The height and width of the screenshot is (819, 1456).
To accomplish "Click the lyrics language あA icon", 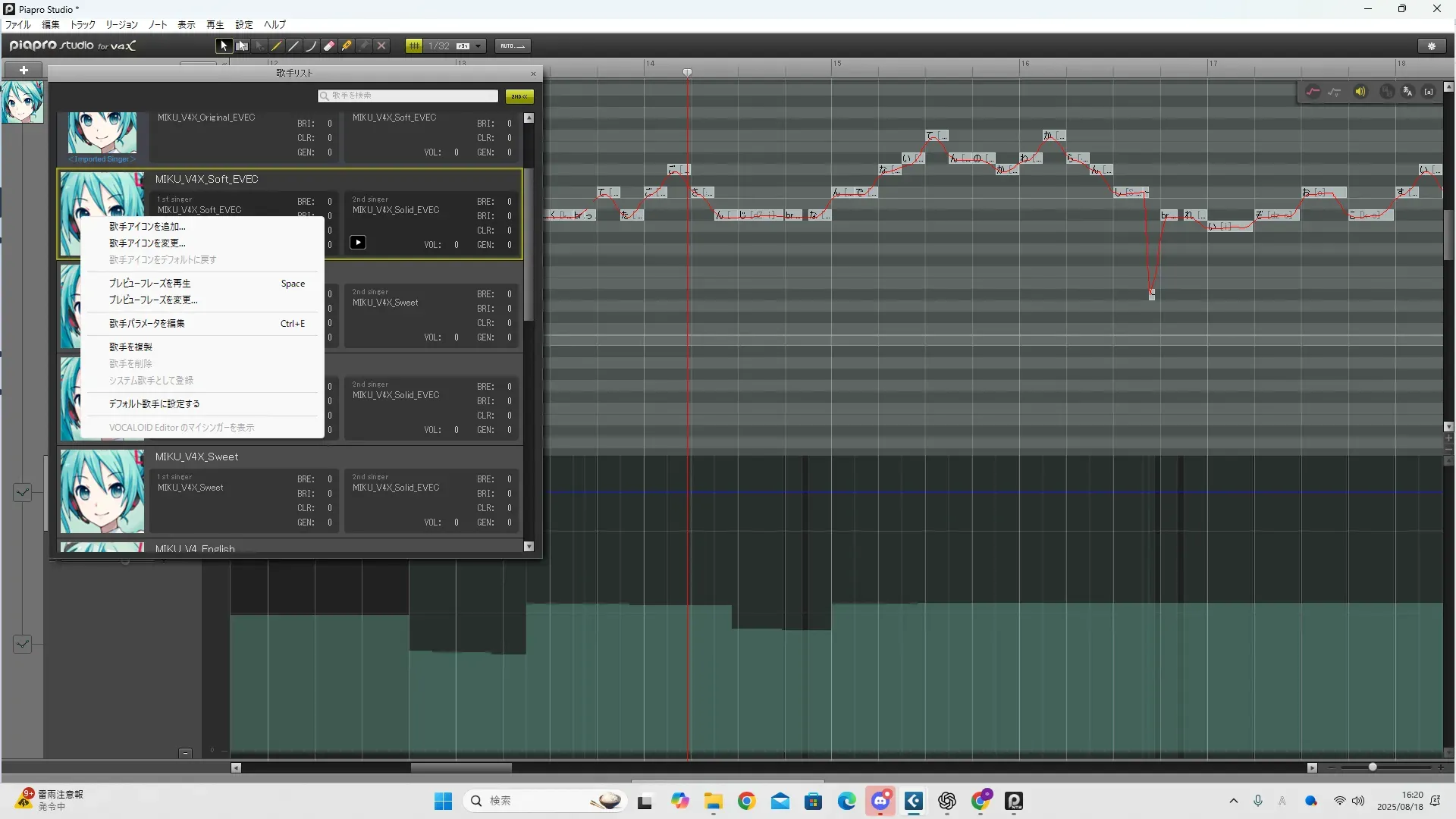I will [x=1407, y=92].
